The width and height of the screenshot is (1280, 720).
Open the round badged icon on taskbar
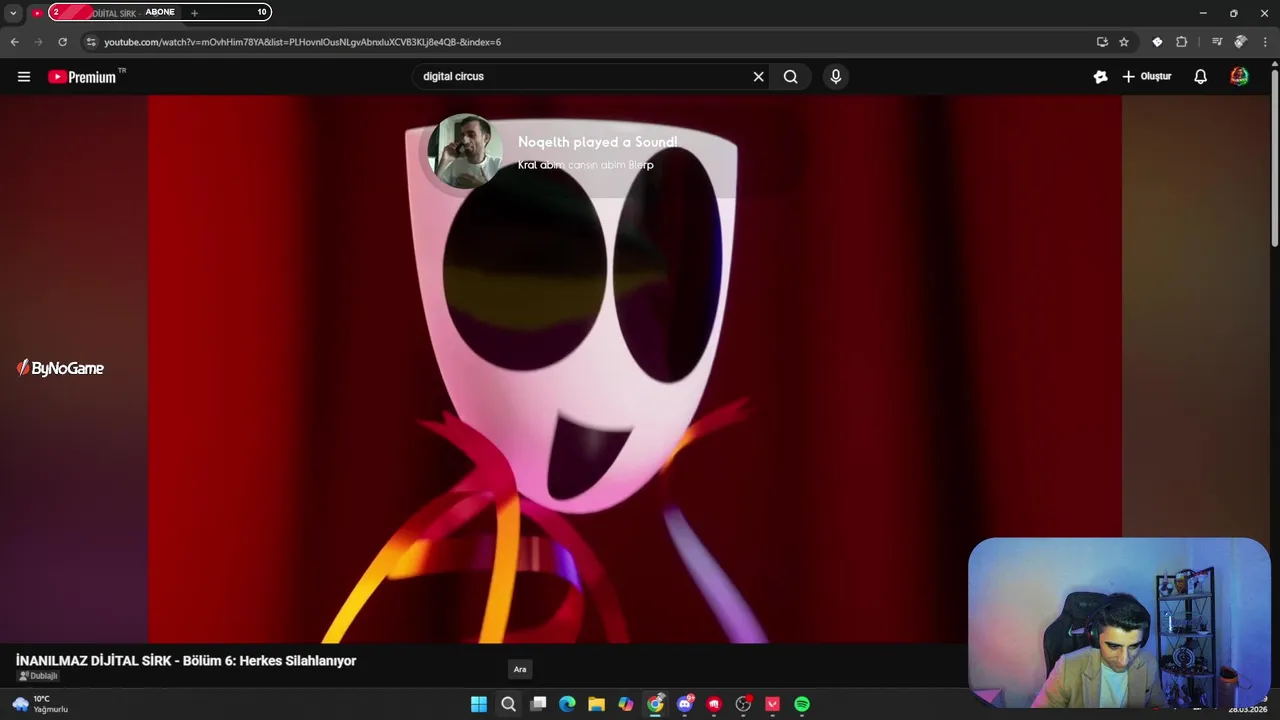point(743,704)
